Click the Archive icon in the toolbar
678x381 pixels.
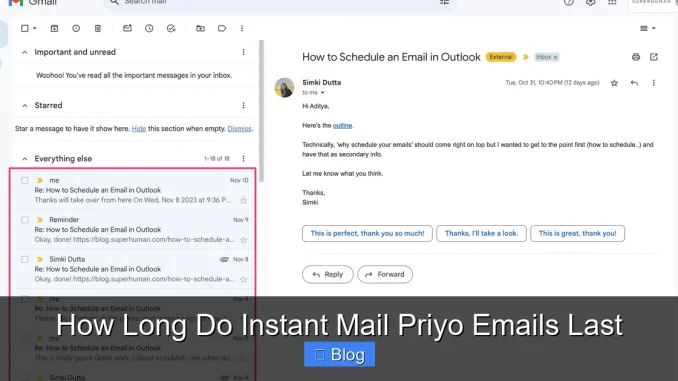(x=54, y=29)
